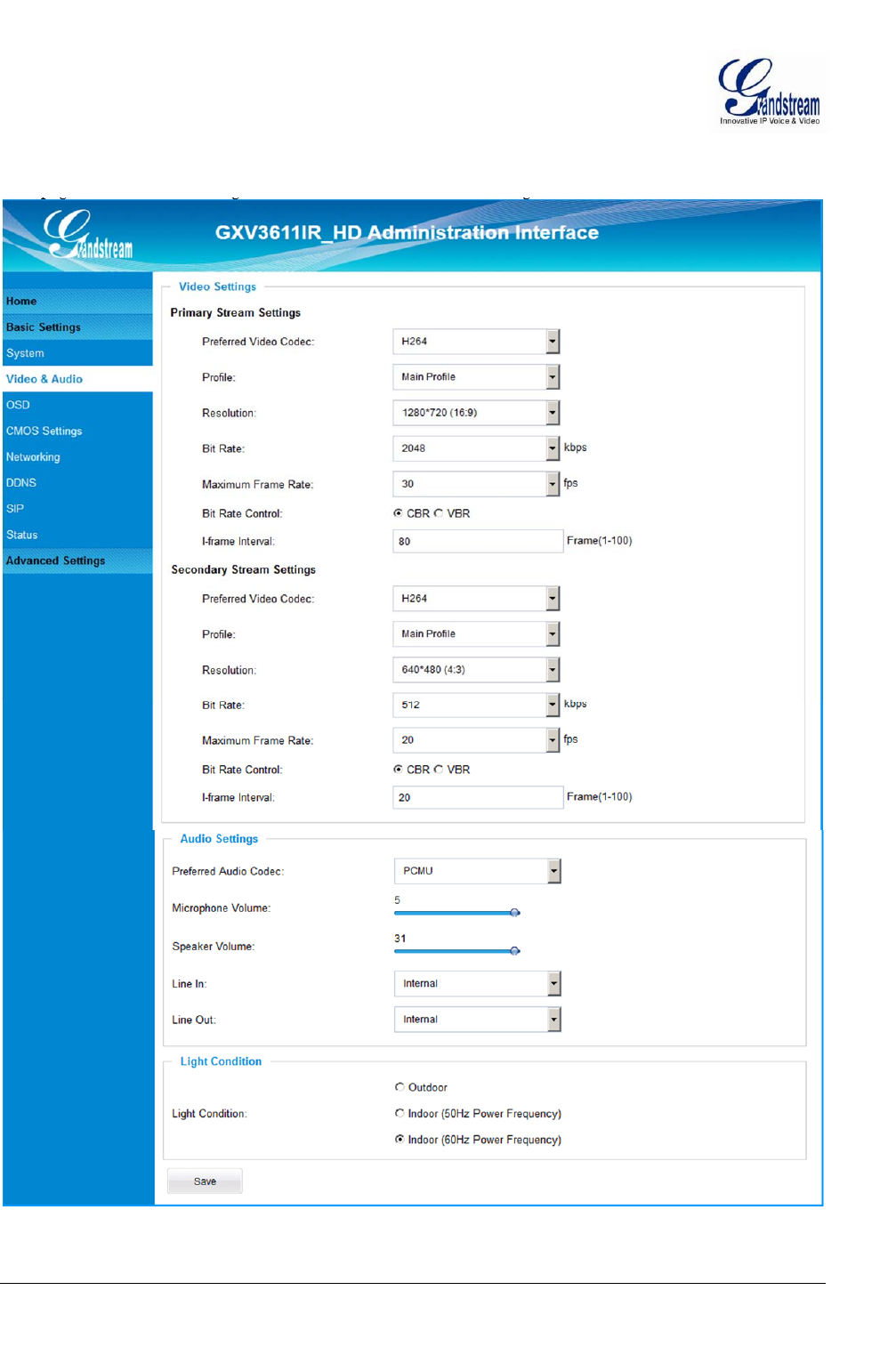
Task: Select Video & Audio in the sidebar
Action: (77, 378)
